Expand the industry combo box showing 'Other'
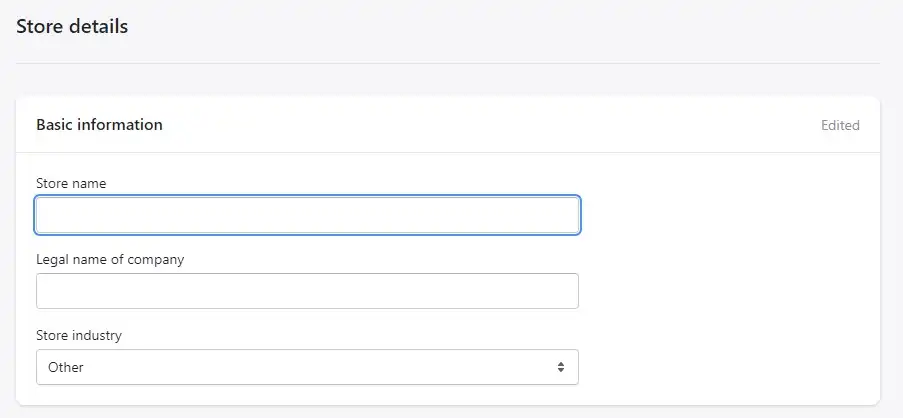The width and height of the screenshot is (903, 418). (307, 367)
